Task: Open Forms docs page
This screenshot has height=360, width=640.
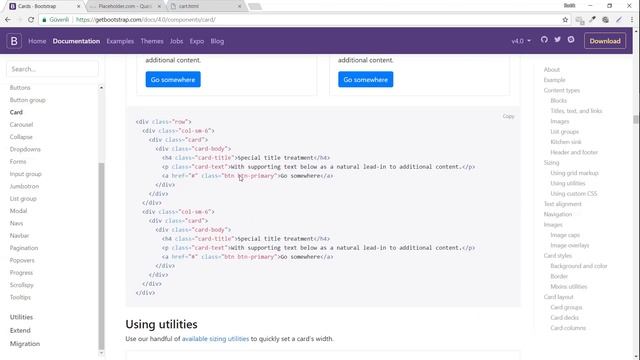Action: click(18, 162)
